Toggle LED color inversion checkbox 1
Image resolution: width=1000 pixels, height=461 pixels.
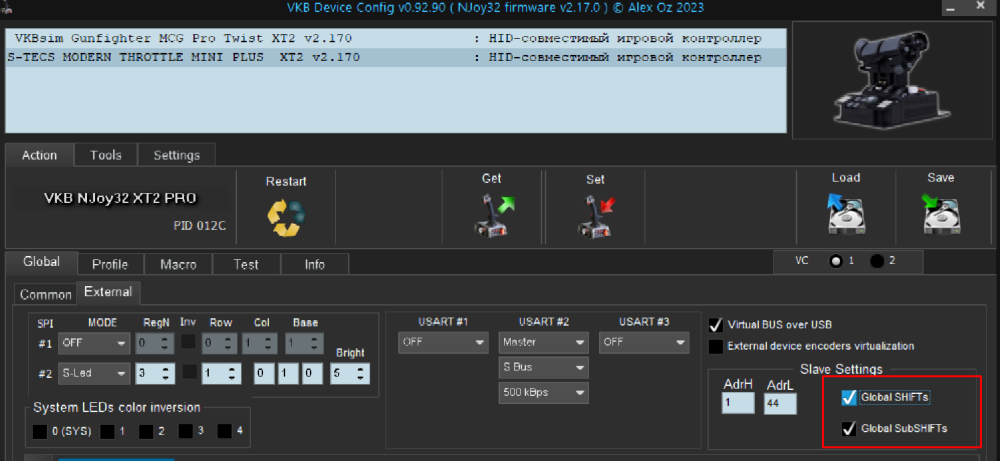(107, 432)
